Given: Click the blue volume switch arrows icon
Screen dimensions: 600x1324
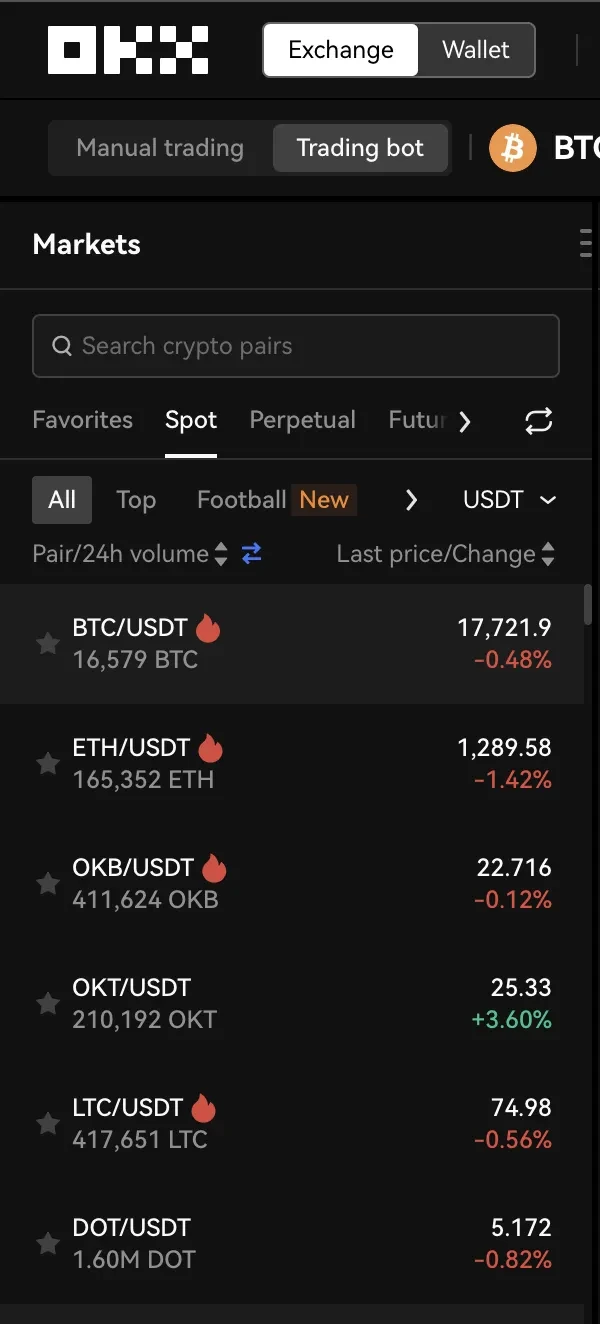Looking at the screenshot, I should pyautogui.click(x=252, y=553).
